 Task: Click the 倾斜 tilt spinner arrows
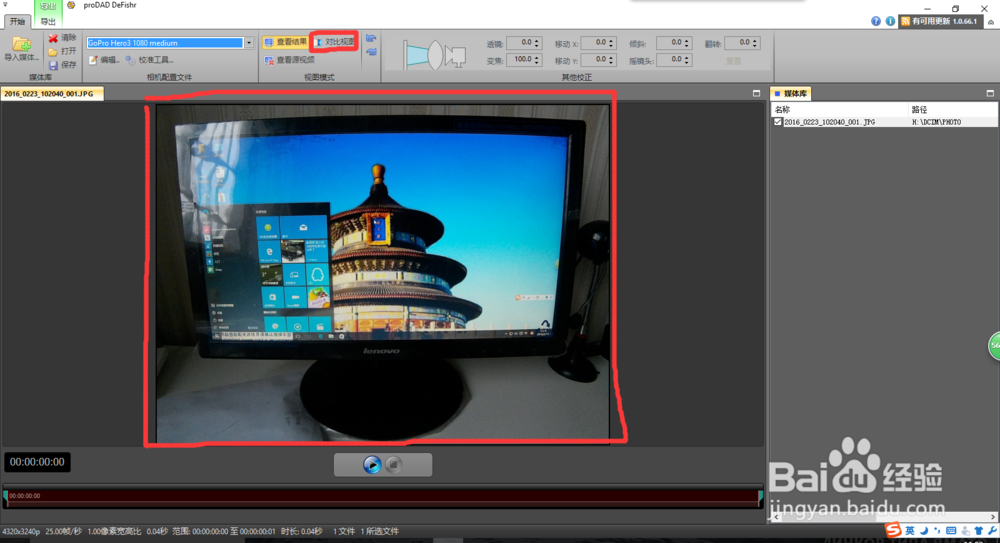pos(687,43)
